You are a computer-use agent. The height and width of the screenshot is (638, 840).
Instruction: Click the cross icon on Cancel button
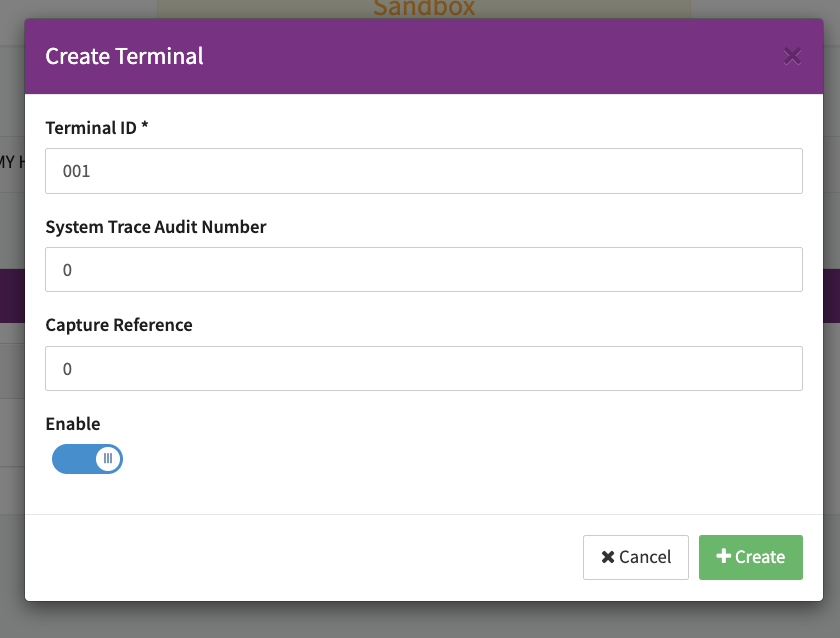[608, 557]
